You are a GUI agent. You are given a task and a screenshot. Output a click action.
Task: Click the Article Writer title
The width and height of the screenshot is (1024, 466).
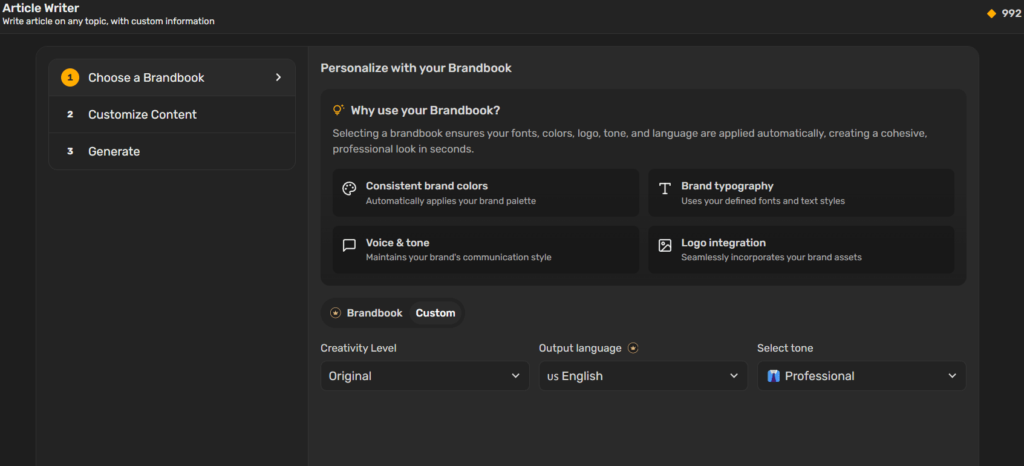(x=40, y=8)
